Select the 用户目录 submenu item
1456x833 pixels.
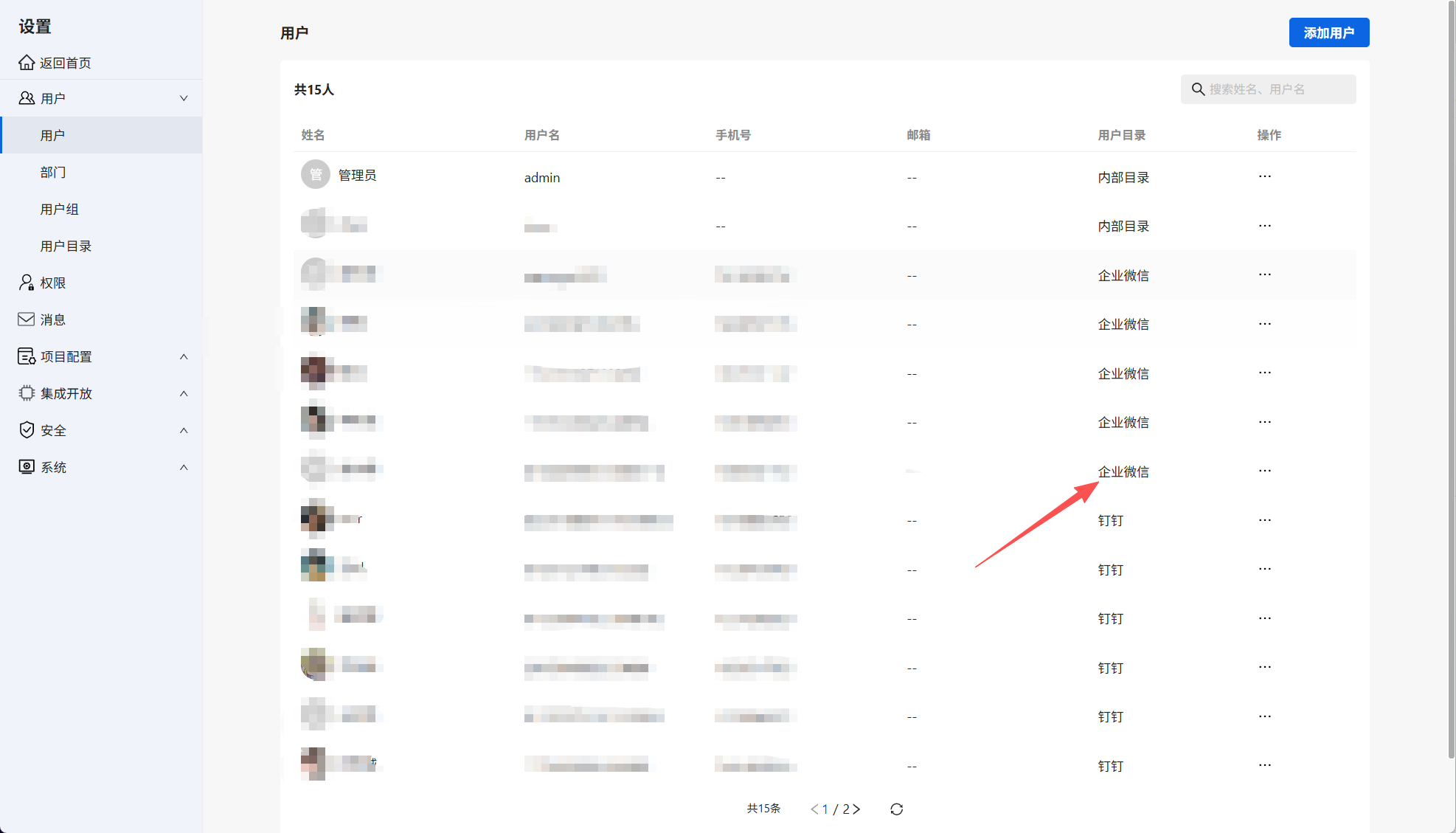pos(66,246)
